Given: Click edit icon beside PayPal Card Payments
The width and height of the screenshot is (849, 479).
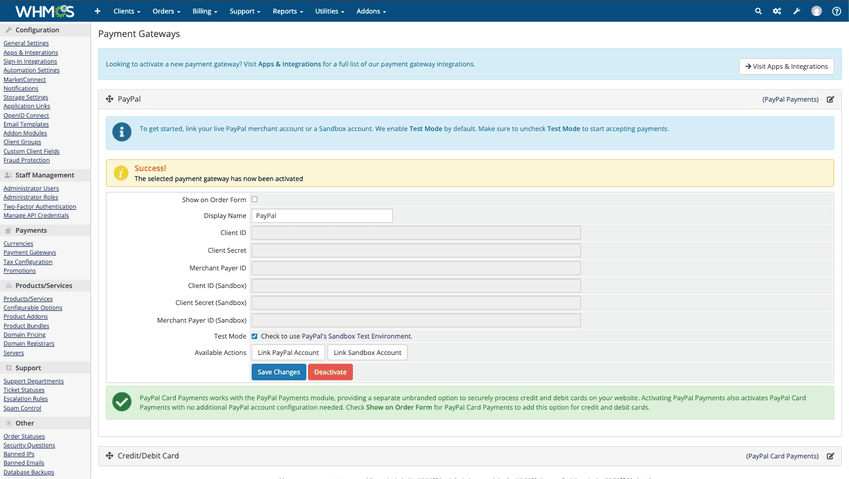Looking at the screenshot, I should pos(830,456).
